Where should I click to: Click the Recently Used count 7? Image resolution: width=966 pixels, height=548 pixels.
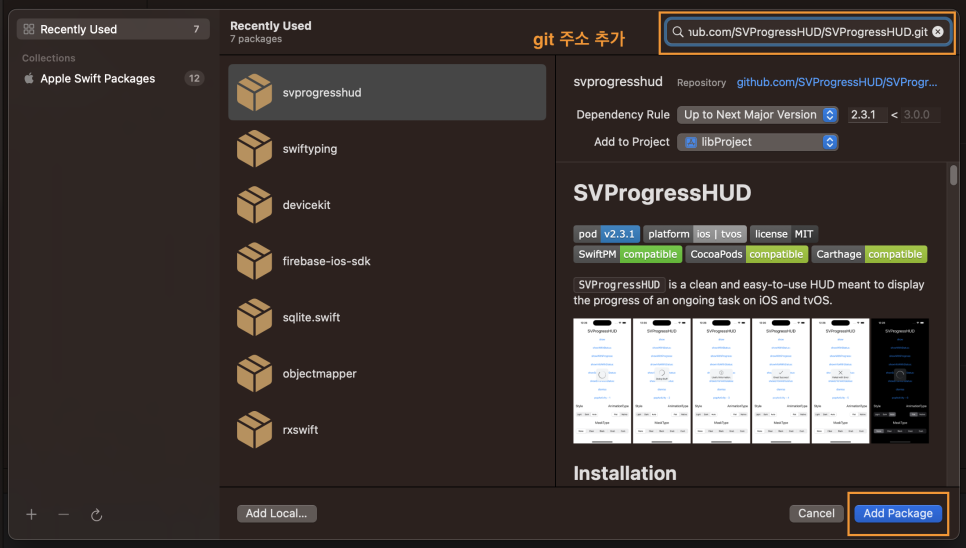196,29
